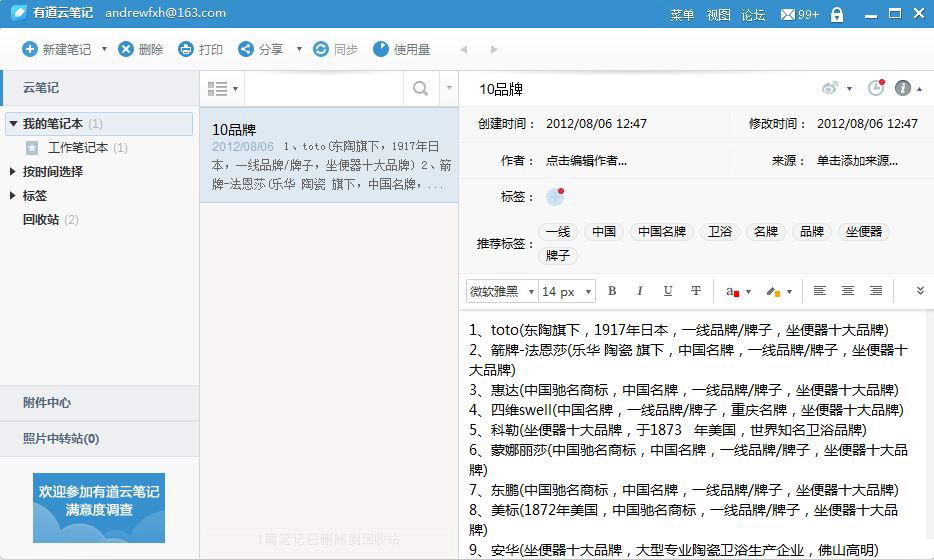Screen dimensions: 934x560
Task: Expand the 标签 tree node
Action: pos(13,195)
